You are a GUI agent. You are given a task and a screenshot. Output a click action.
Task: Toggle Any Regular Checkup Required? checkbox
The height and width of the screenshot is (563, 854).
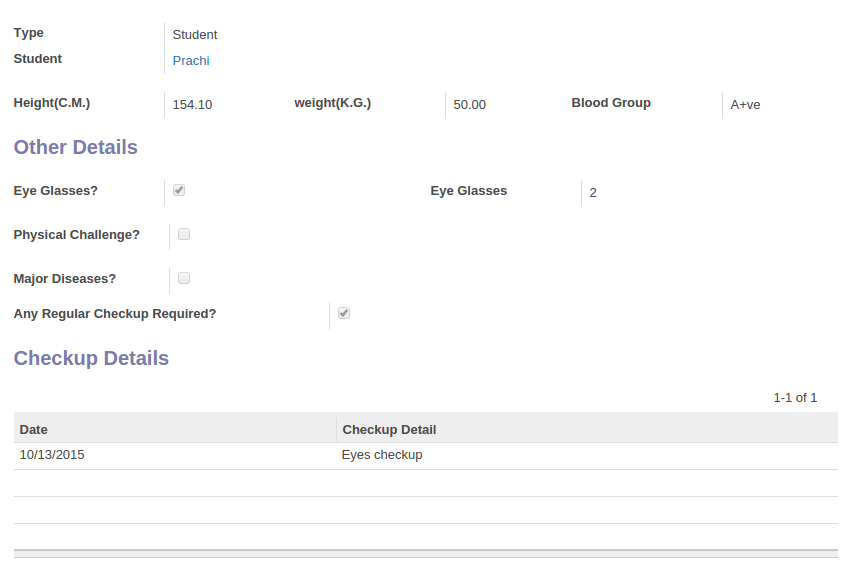pos(344,313)
